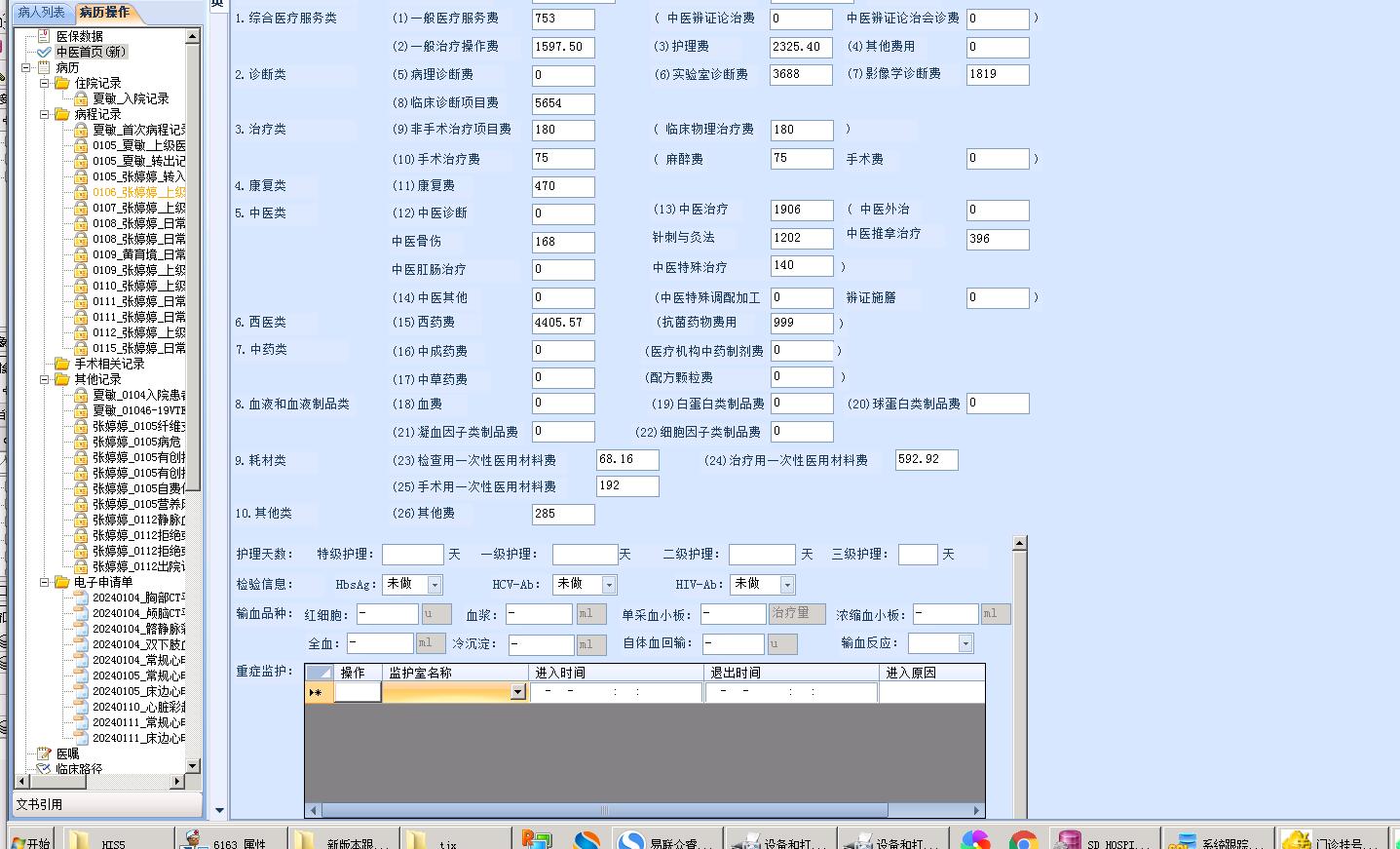The width and height of the screenshot is (1400, 849).
Task: Open the SD HOSPI database taskbar item
Action: click(x=1107, y=838)
